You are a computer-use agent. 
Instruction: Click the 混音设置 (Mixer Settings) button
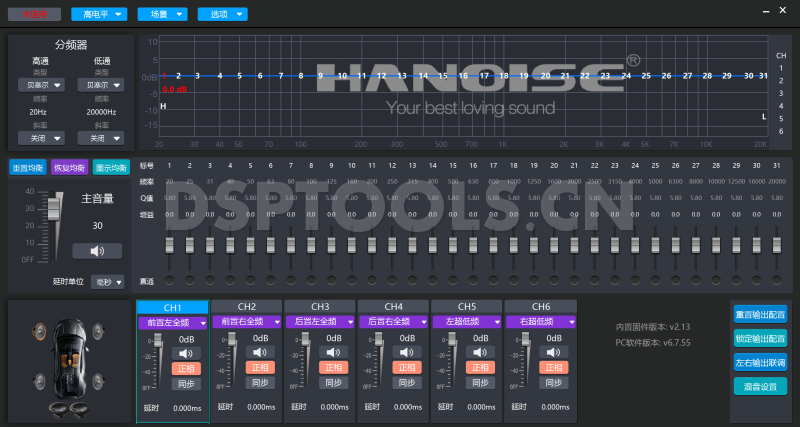tap(759, 386)
